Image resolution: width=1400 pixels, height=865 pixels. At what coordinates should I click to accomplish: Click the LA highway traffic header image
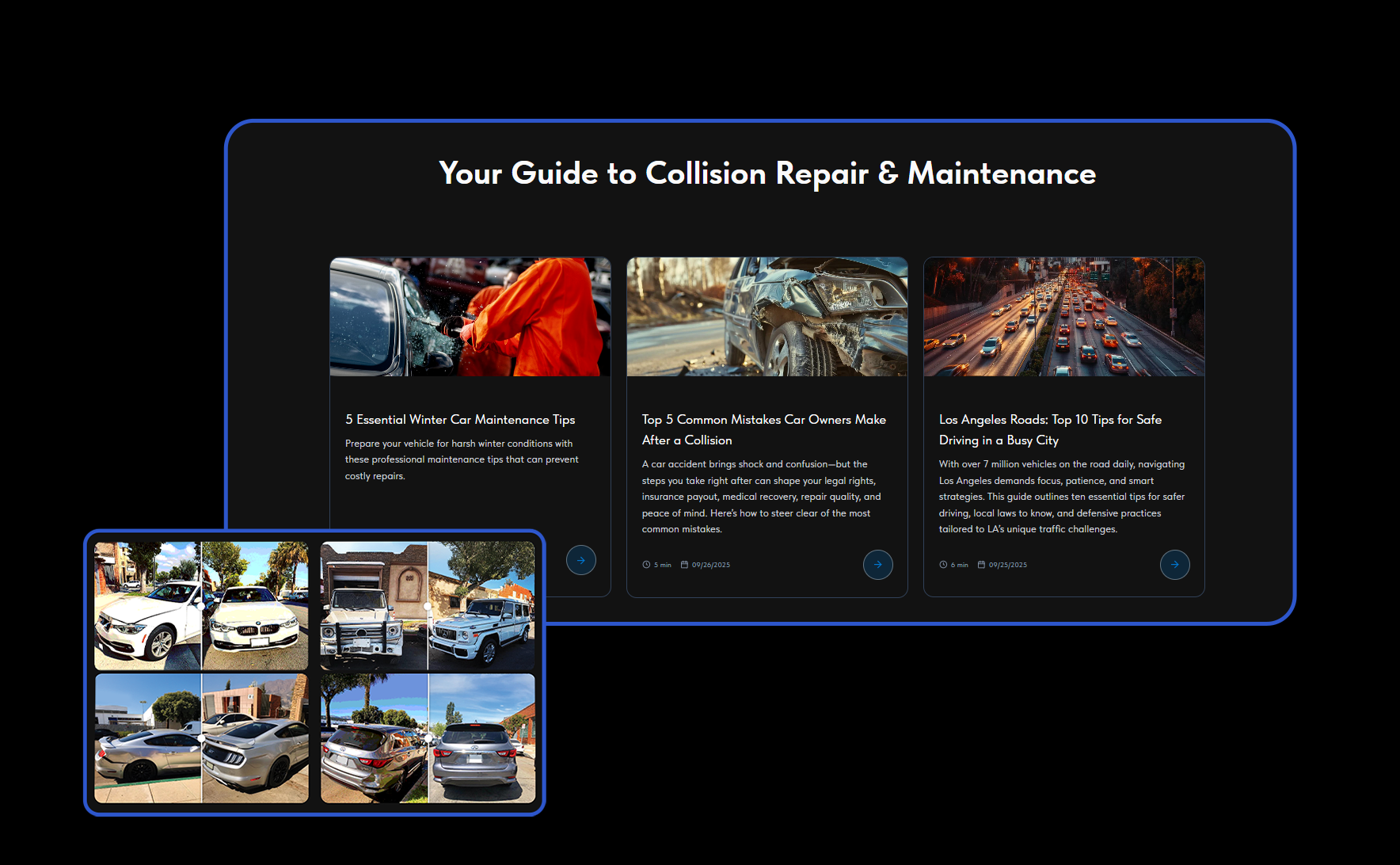point(1063,317)
